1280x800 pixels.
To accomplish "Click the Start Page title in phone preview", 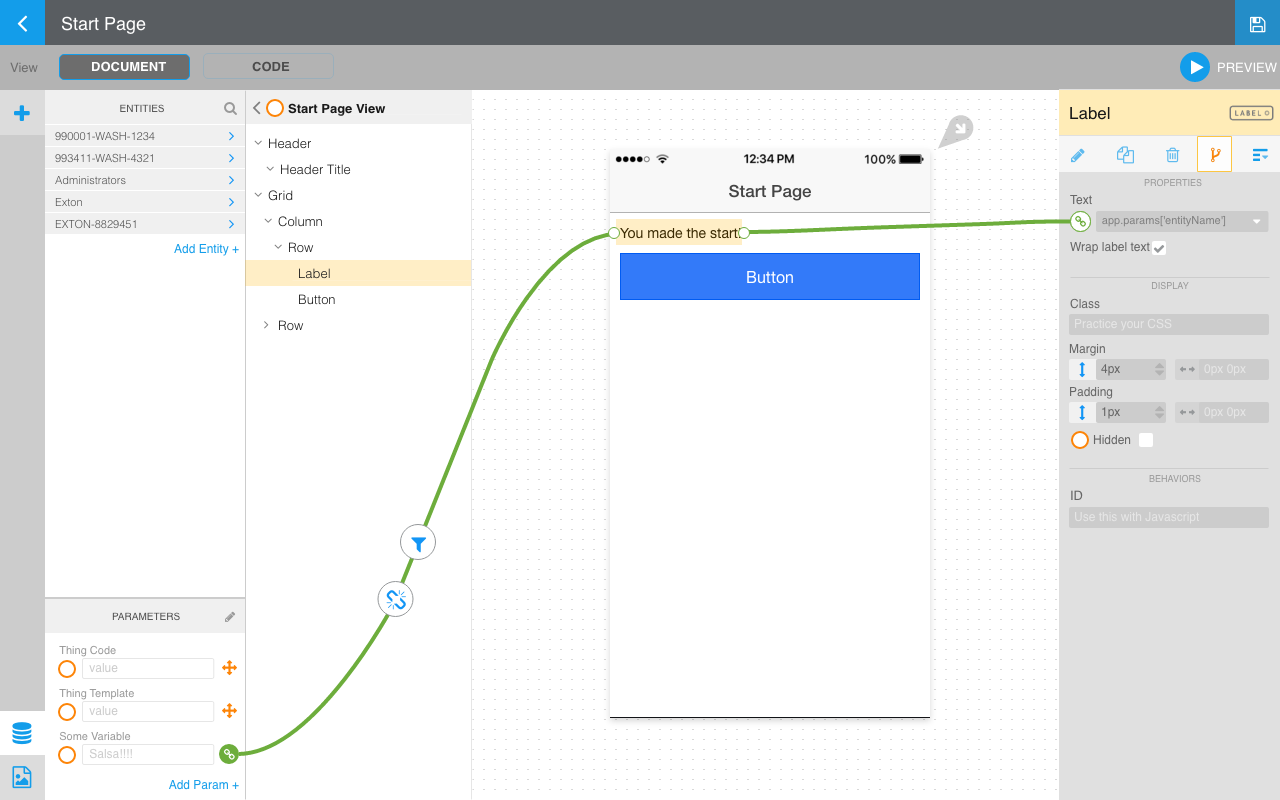I will click(x=770, y=191).
